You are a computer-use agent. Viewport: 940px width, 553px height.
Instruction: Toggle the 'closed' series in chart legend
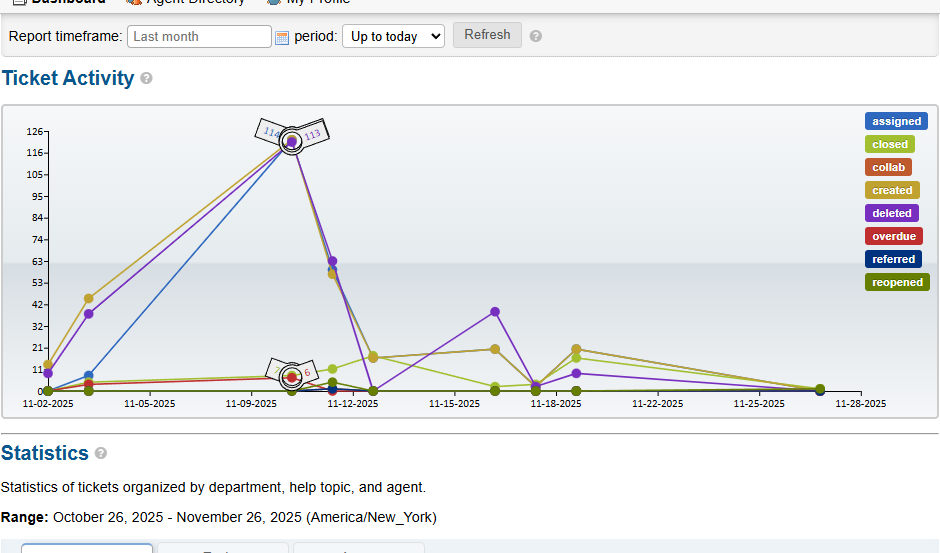(x=890, y=144)
